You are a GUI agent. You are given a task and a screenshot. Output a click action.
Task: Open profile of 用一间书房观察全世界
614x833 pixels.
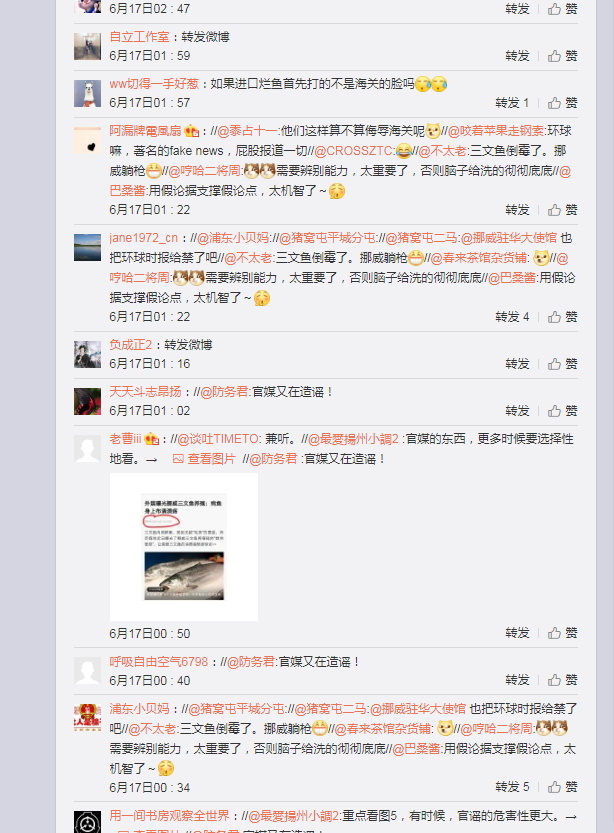(x=169, y=815)
